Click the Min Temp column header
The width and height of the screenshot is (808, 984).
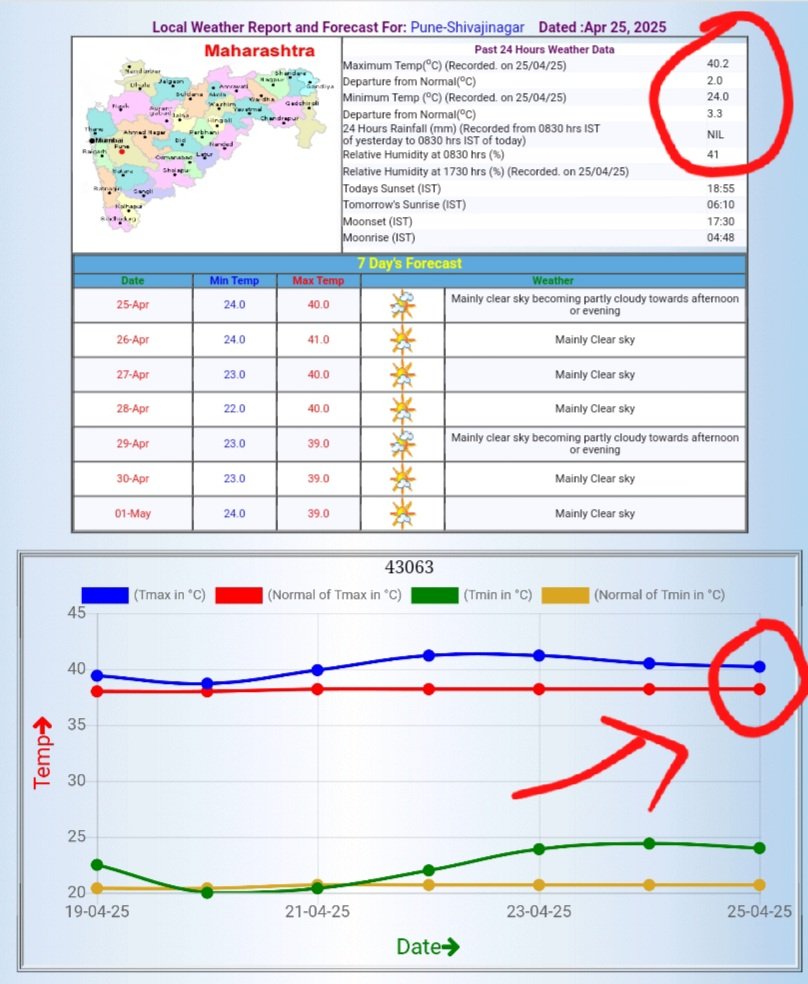tap(234, 281)
